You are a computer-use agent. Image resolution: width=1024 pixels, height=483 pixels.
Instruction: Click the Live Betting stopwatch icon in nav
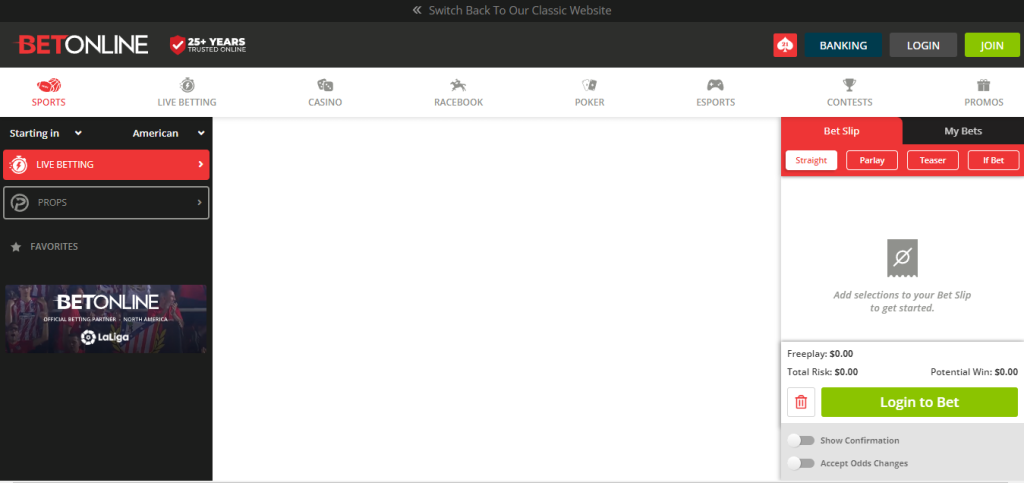187,85
